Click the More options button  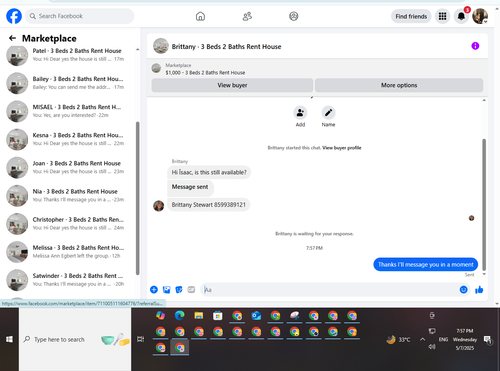tap(399, 85)
